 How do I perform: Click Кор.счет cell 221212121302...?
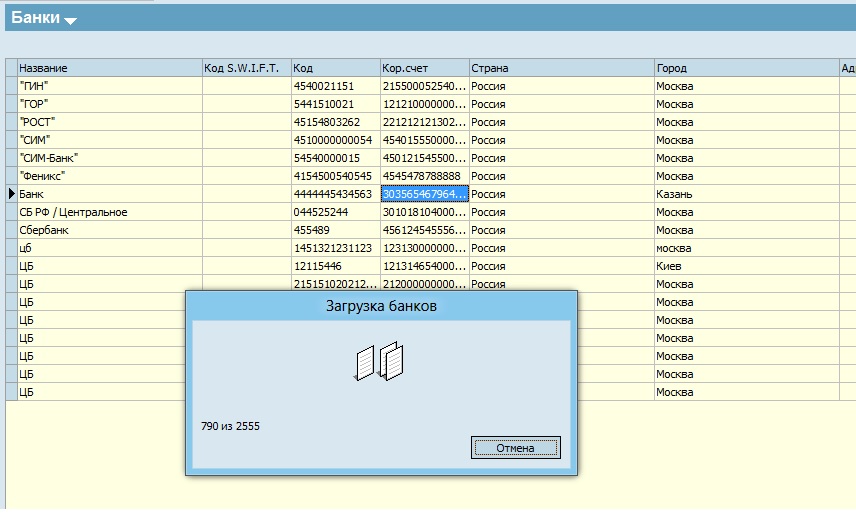click(425, 122)
